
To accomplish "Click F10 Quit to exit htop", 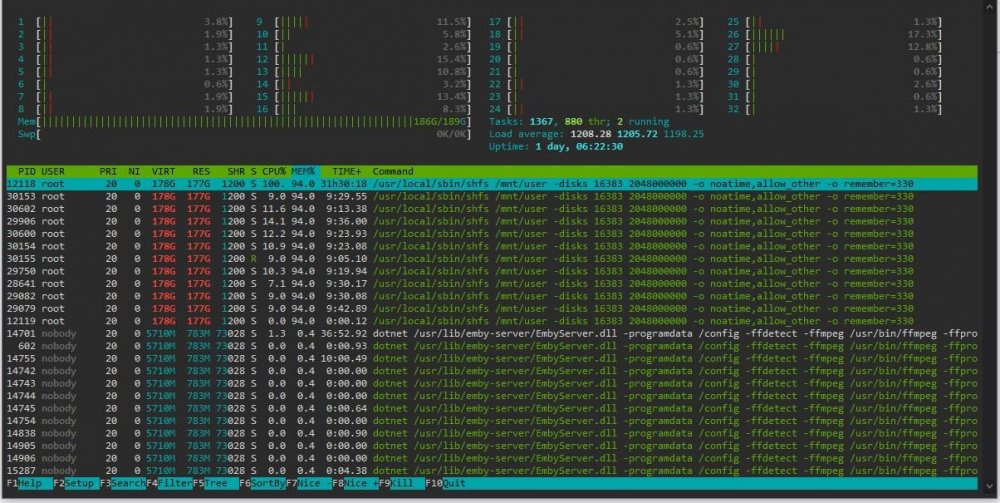I will tap(446, 483).
